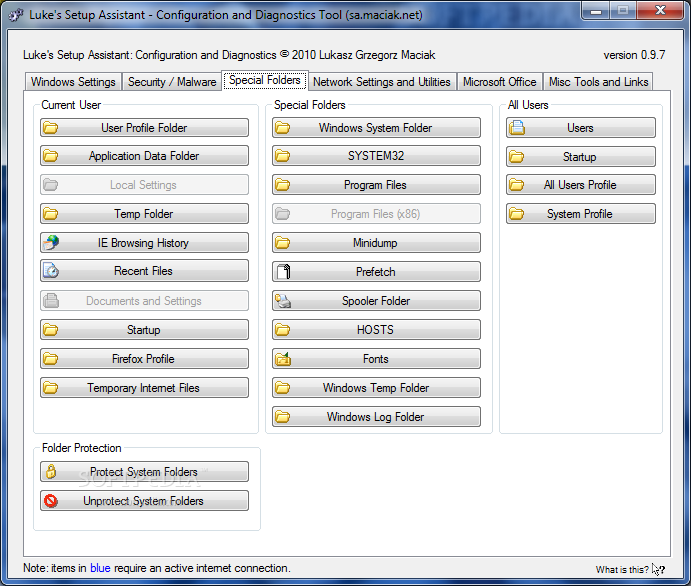Open System Profile folder by its label
691x586 pixels.
pos(580,214)
